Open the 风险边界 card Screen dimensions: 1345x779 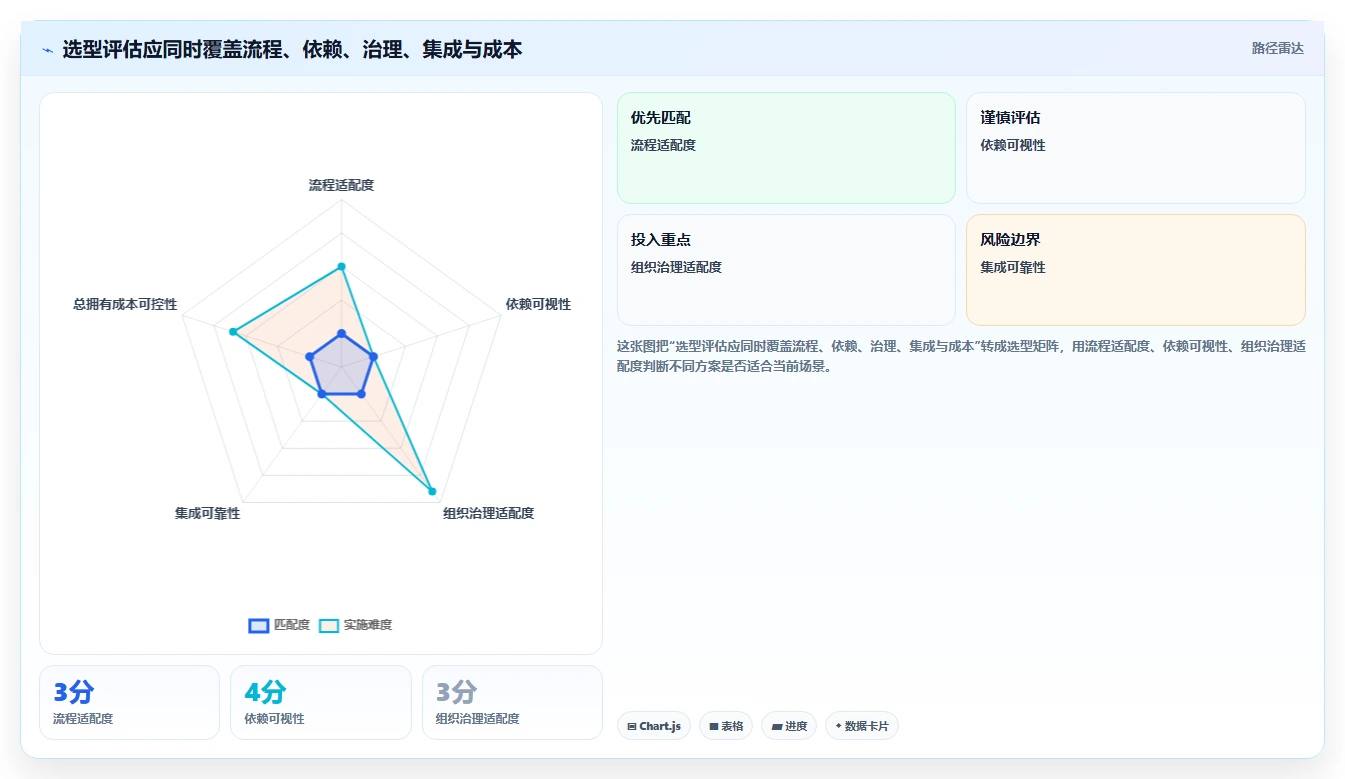1136,270
